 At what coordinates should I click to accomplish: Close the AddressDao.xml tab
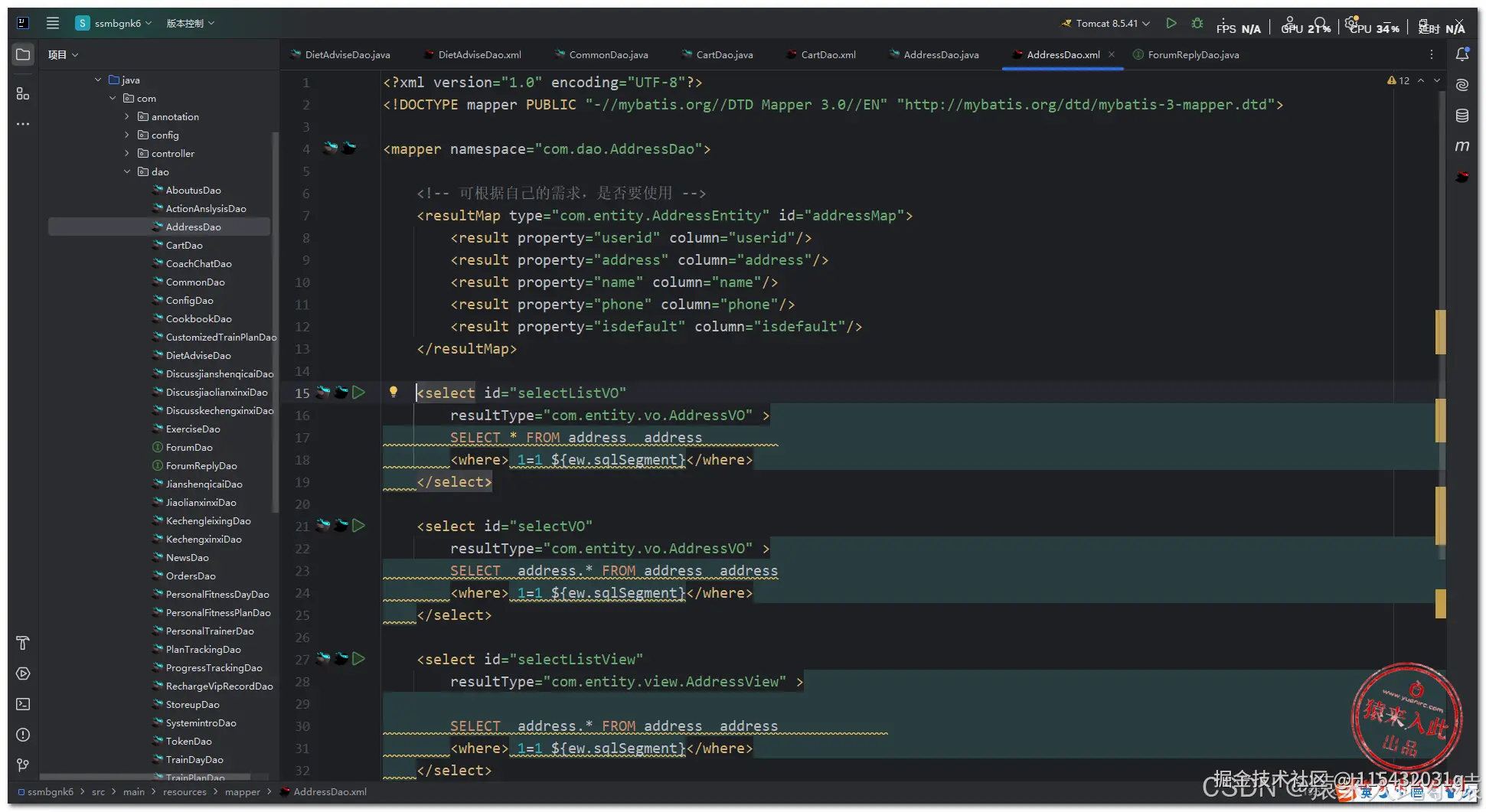click(1112, 54)
